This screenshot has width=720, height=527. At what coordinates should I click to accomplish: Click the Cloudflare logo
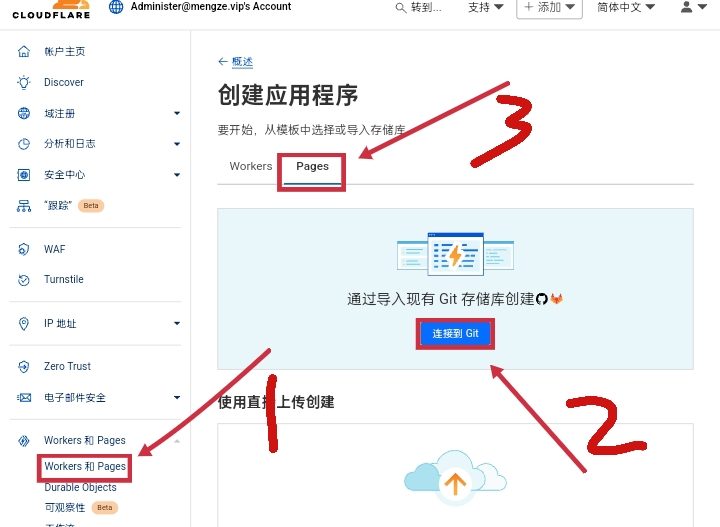coord(51,10)
